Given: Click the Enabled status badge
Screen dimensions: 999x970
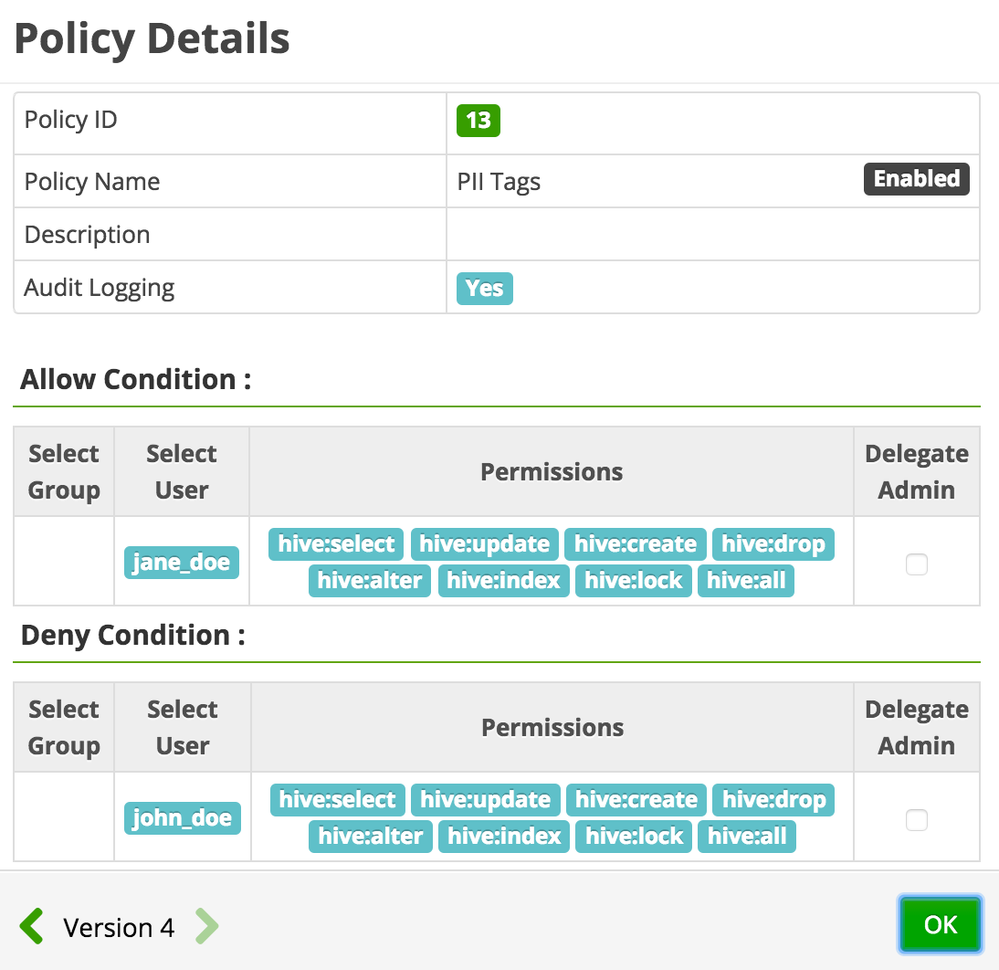Looking at the screenshot, I should tap(916, 179).
